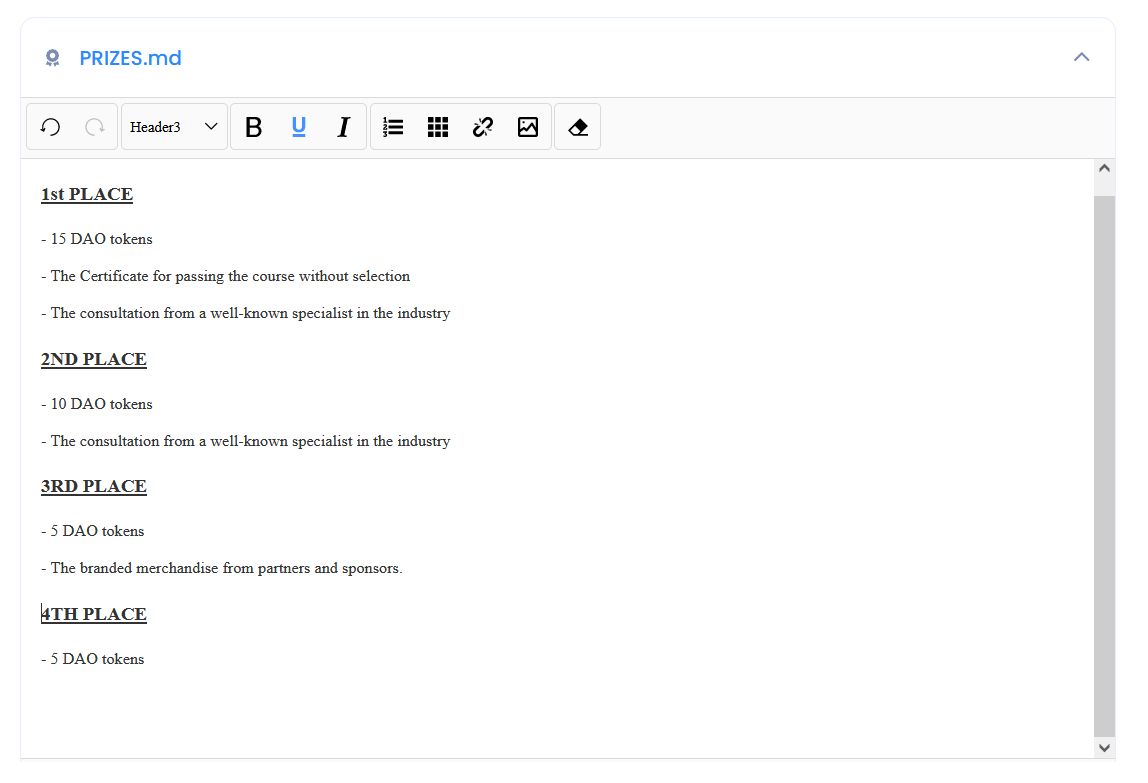
Task: Click the link insert icon
Action: (483, 127)
